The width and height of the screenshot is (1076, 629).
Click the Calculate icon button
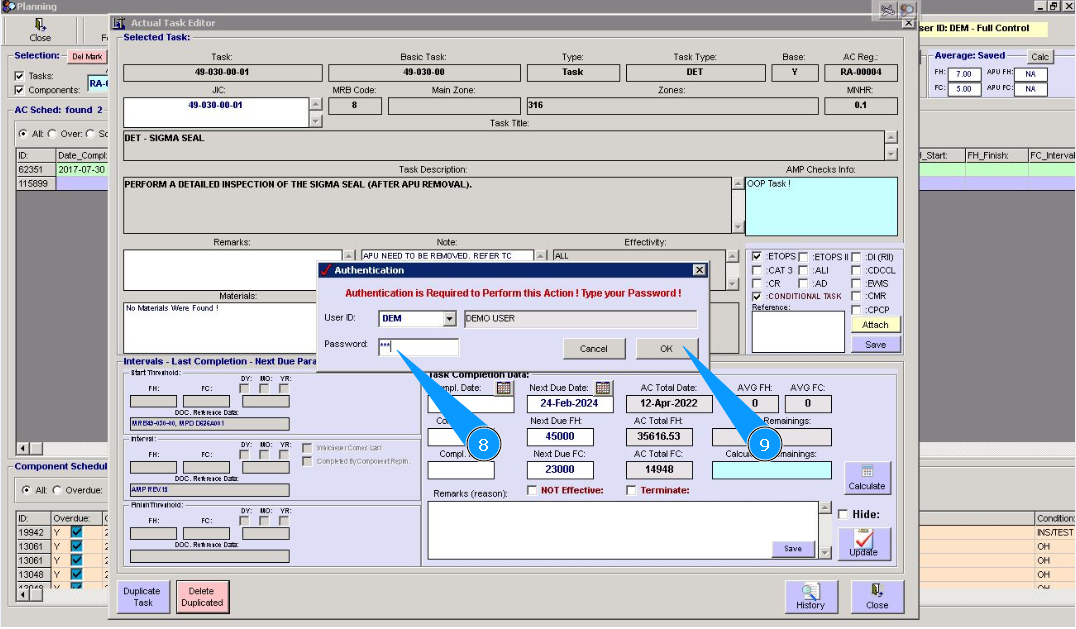pyautogui.click(x=867, y=477)
